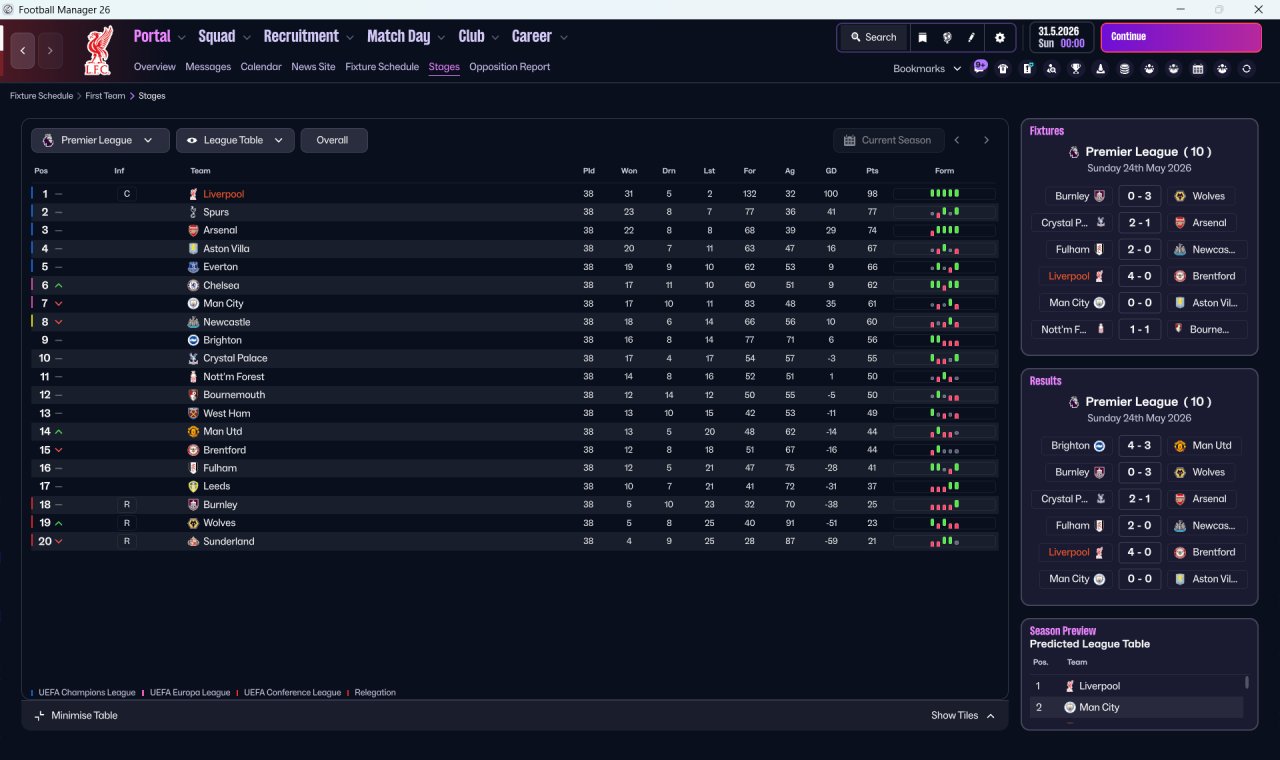The image size is (1280, 760).
Task: Click the trophy bookmark icon
Action: pos(1076,69)
